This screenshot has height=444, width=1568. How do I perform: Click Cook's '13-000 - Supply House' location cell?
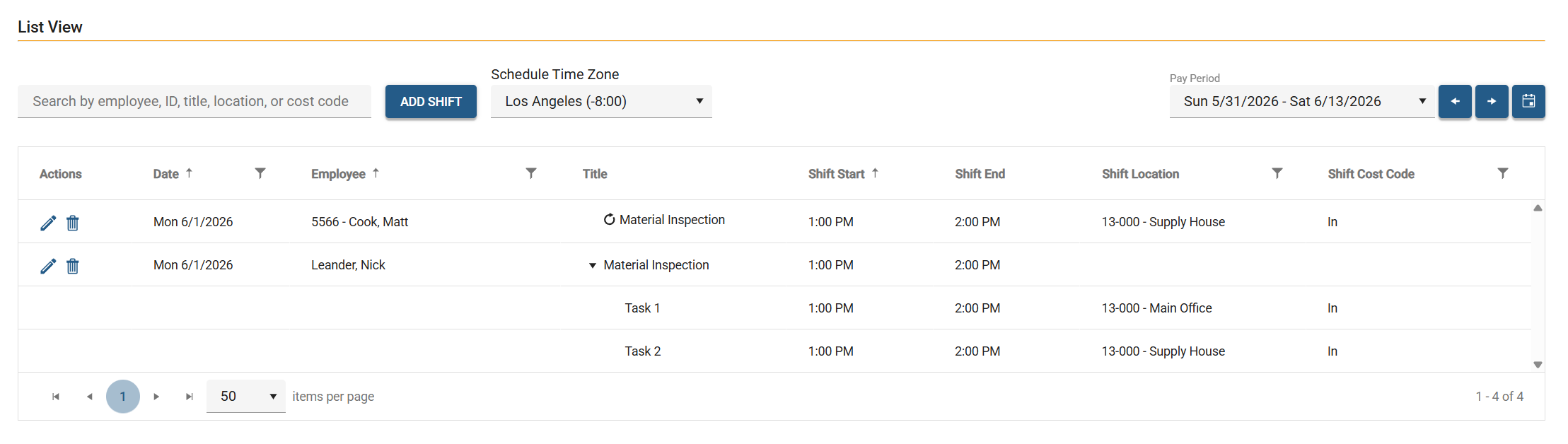point(1163,222)
